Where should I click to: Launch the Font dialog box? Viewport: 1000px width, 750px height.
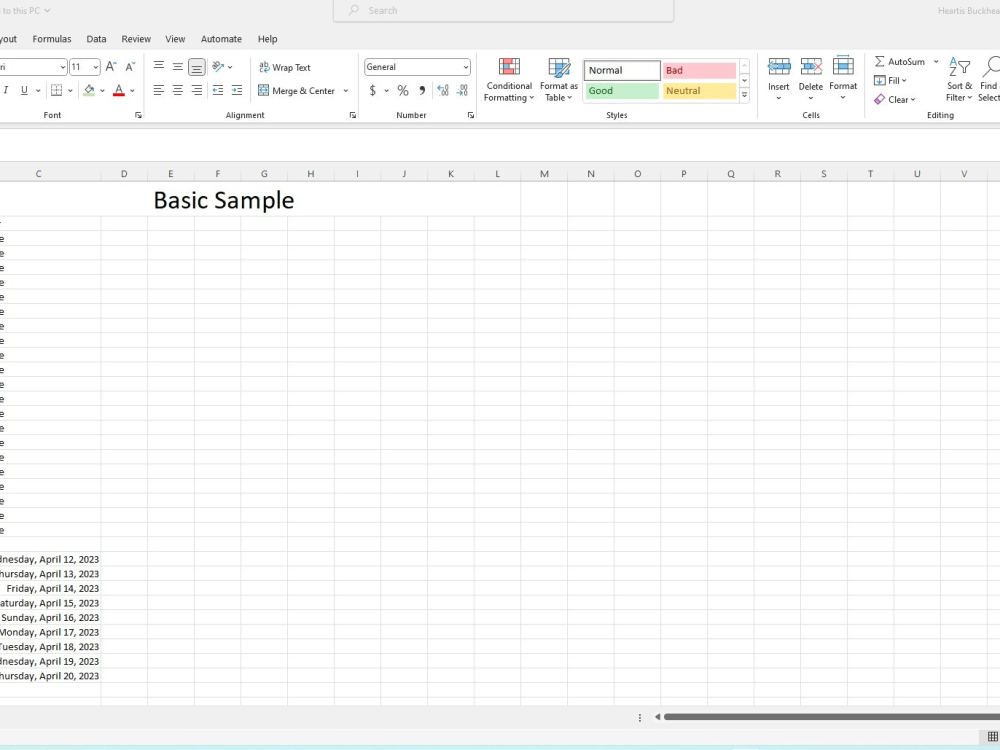click(138, 115)
